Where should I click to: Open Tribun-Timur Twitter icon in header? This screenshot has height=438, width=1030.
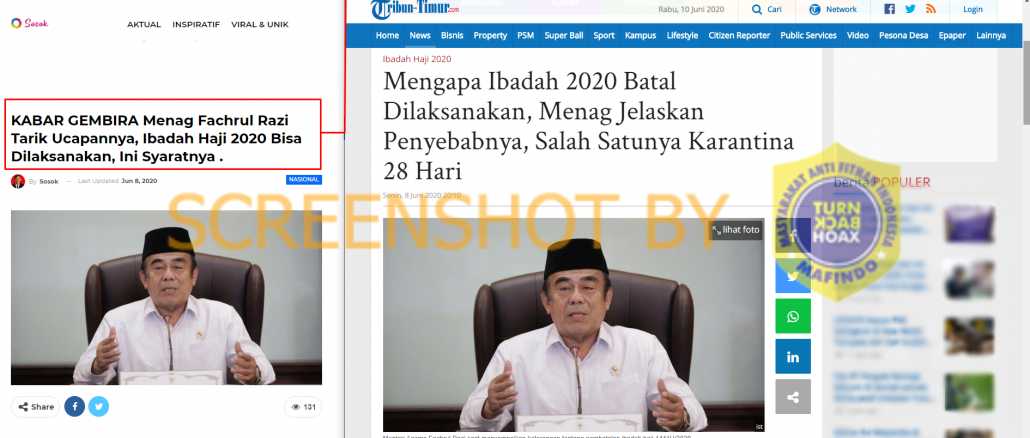point(910,9)
